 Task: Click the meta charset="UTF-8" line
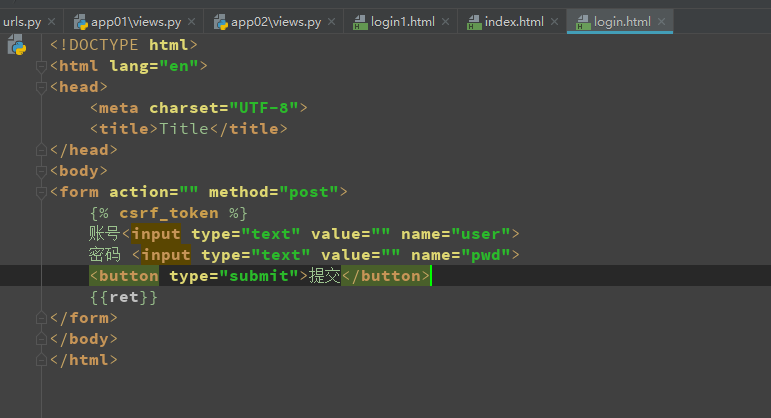click(199, 108)
